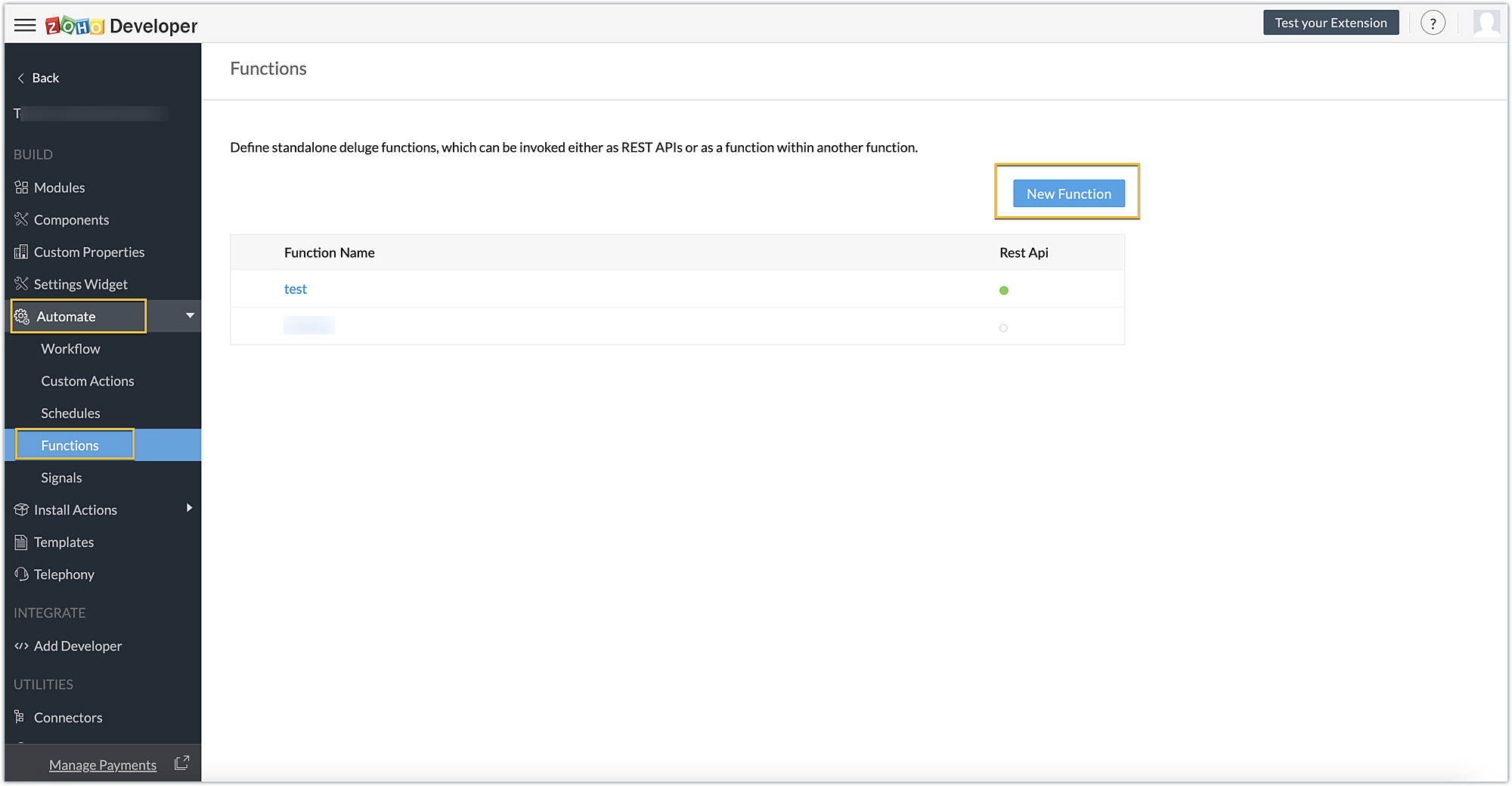Click the blurred extension name in sidebar
The height and width of the screenshot is (786, 1512).
[91, 113]
